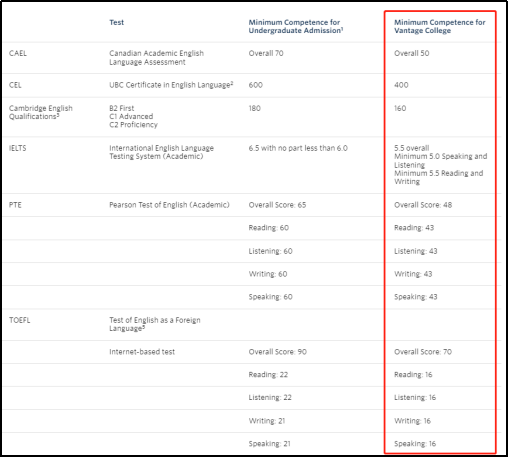This screenshot has height=457, width=508.
Task: Click 'Test of English as a Foreign Language'
Action: point(155,324)
